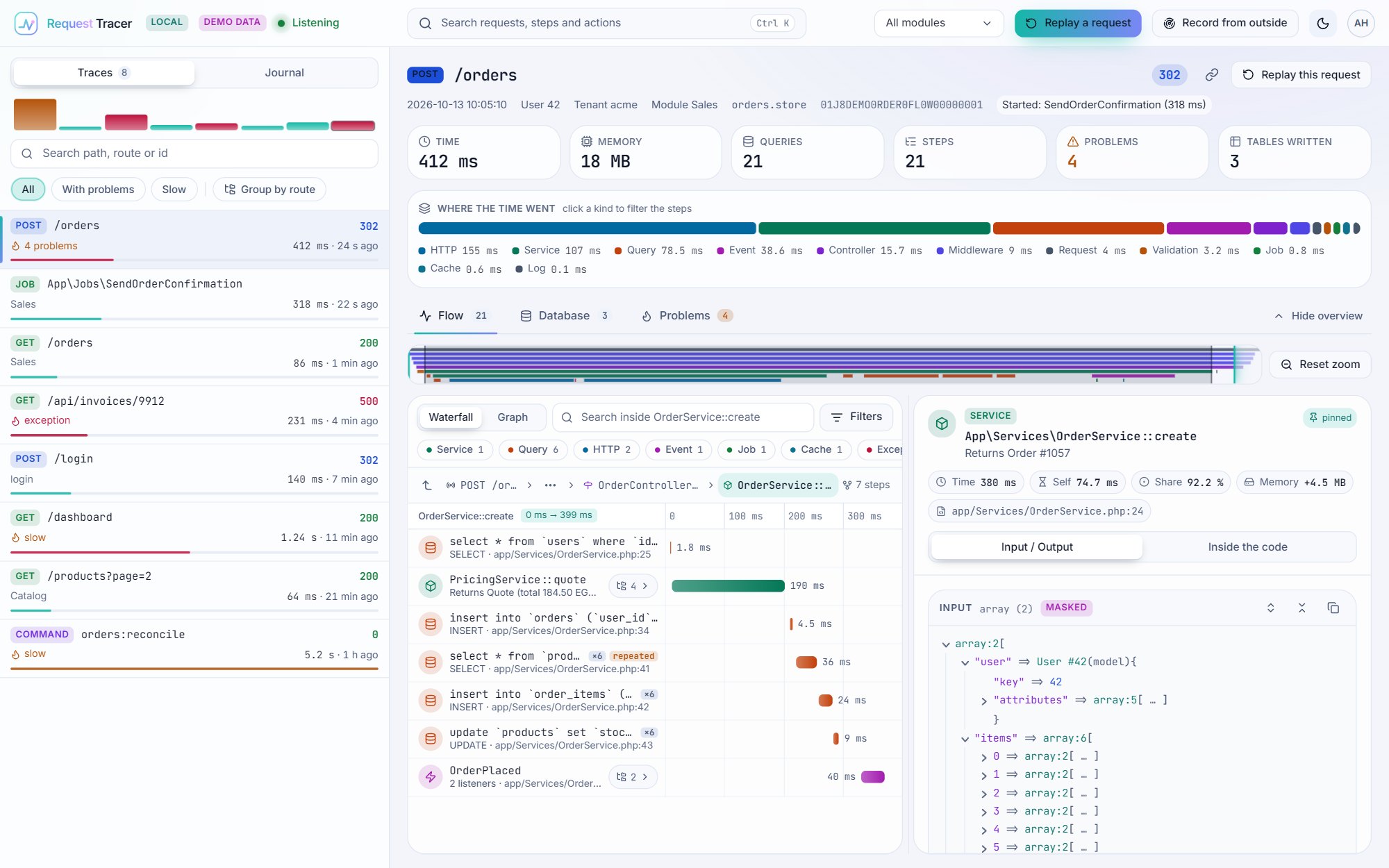Open the Database tab
1389x868 pixels.
tap(565, 316)
